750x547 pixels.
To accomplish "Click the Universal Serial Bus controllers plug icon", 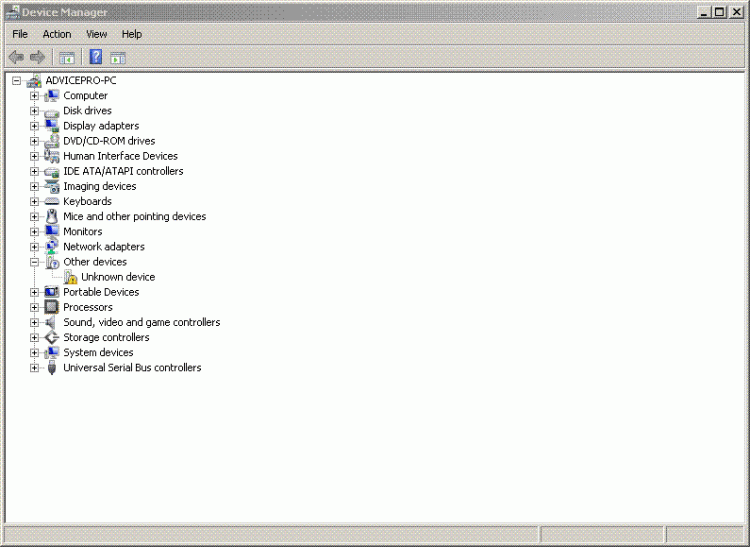I will click(52, 368).
